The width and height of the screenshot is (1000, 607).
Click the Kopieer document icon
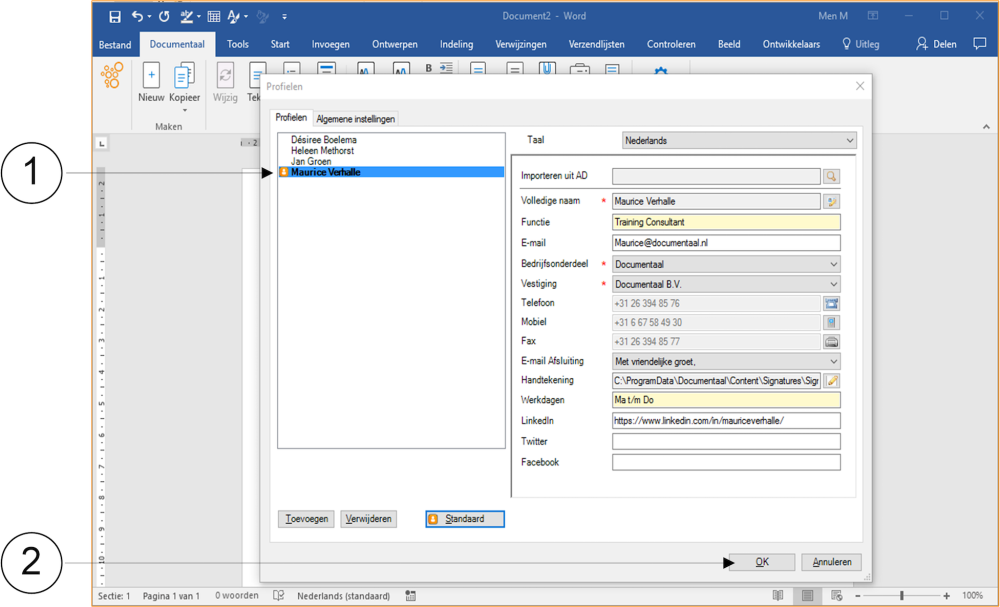point(184,77)
